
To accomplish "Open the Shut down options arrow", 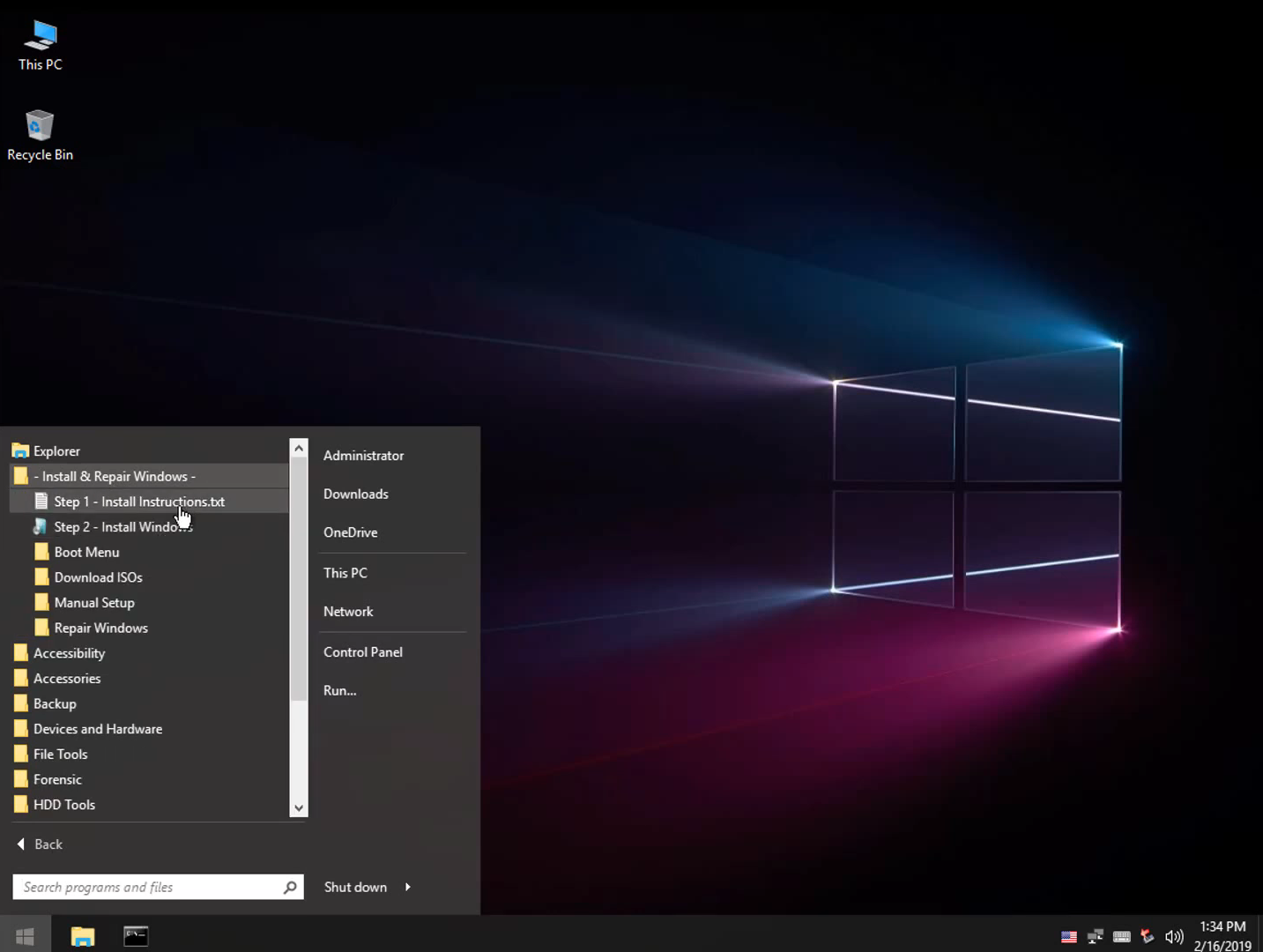I will click(x=408, y=887).
